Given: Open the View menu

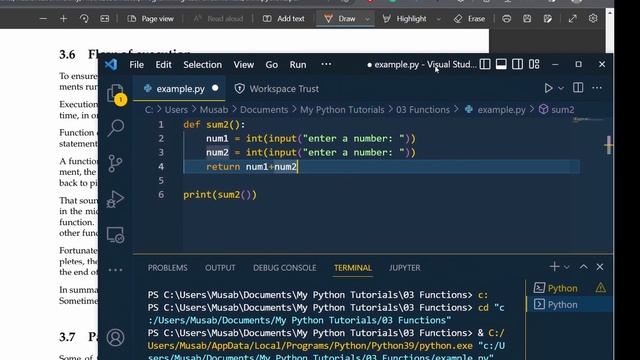Looking at the screenshot, I should [244, 64].
